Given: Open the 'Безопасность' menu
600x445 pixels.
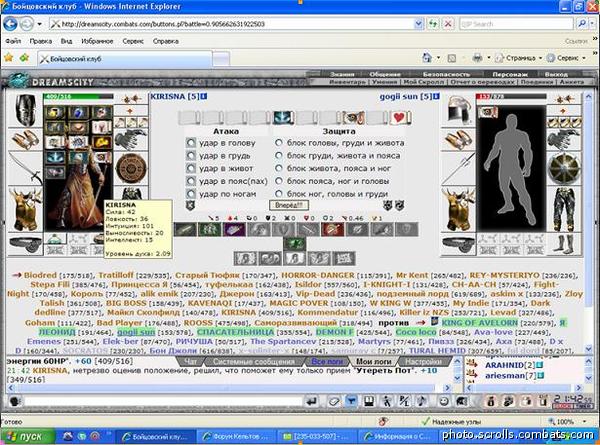Looking at the screenshot, I should [446, 74].
